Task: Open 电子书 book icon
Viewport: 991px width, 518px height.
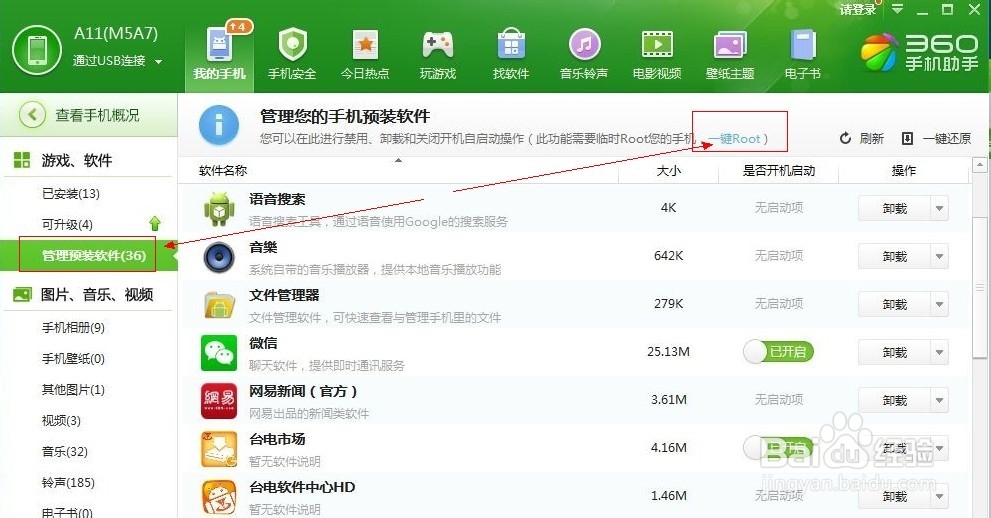Action: [x=803, y=45]
